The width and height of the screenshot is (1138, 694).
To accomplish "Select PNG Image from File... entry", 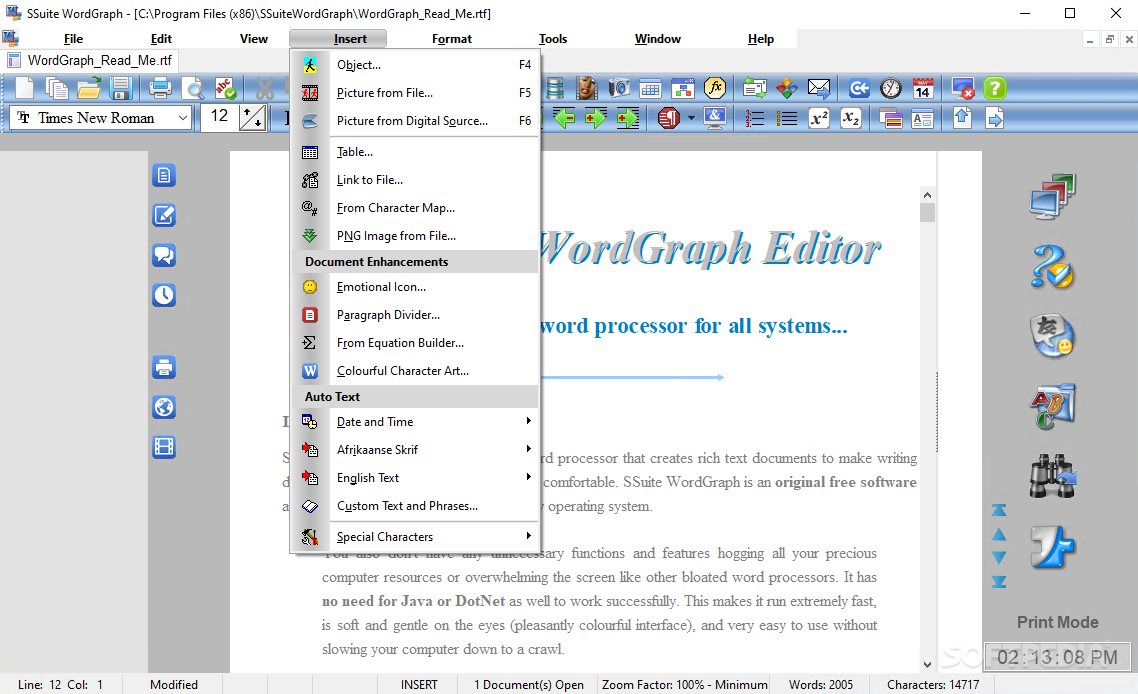I will (415, 235).
